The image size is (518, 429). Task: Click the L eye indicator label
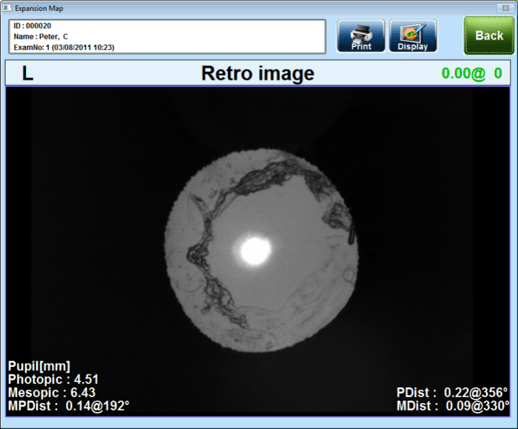28,73
